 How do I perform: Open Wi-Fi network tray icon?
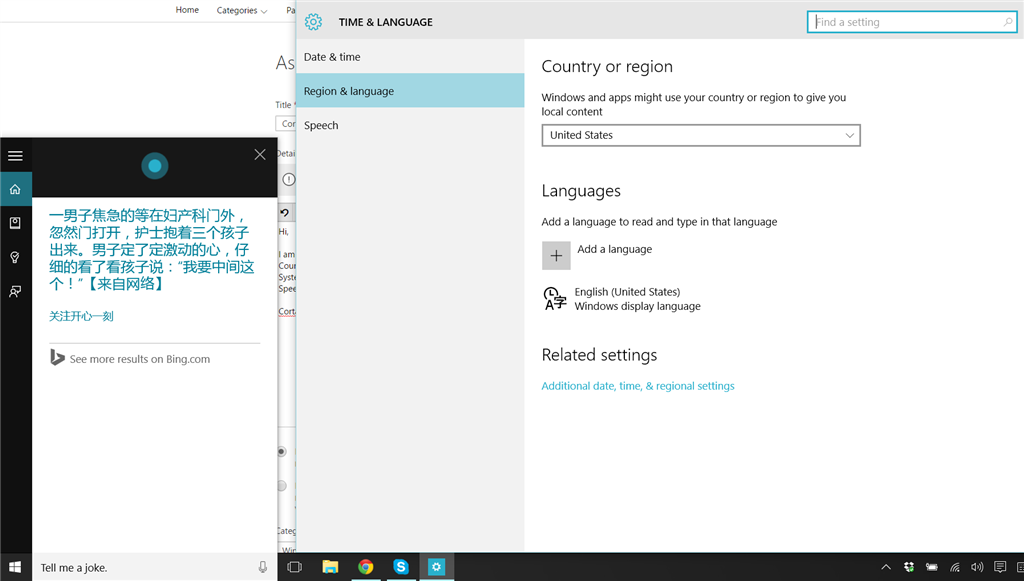click(x=955, y=567)
